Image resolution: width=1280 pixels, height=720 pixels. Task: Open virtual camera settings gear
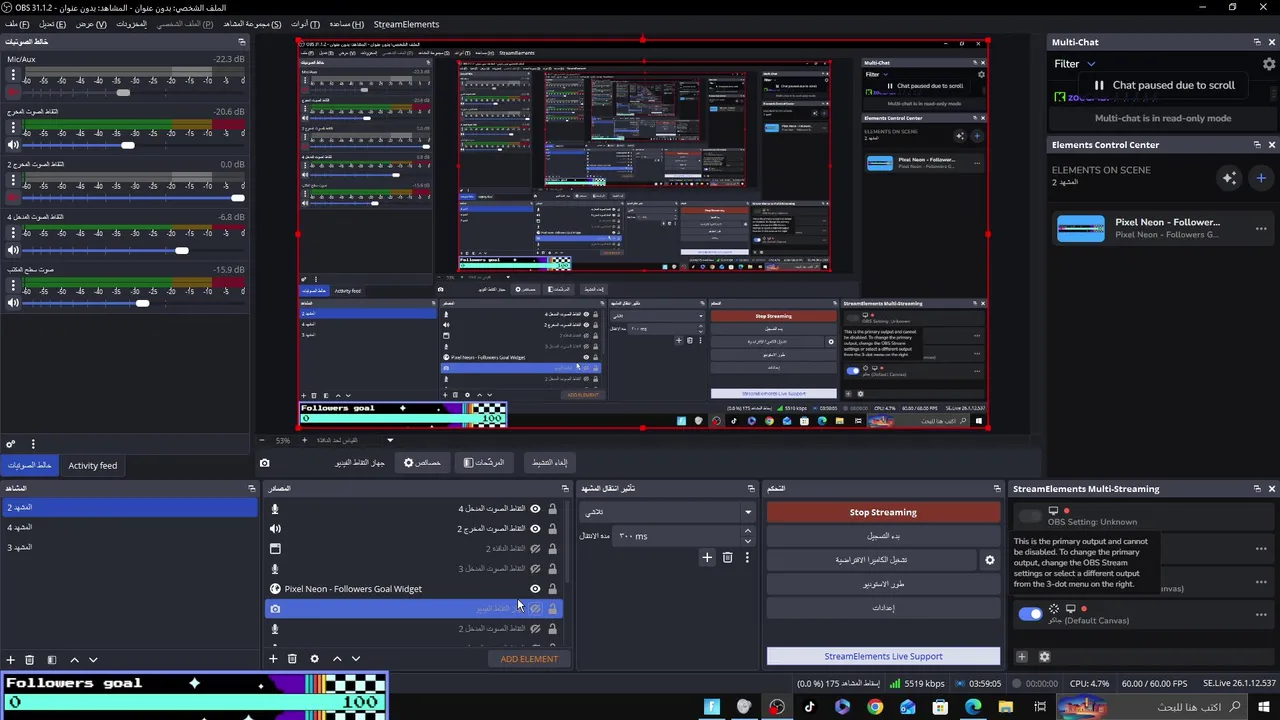[990, 560]
